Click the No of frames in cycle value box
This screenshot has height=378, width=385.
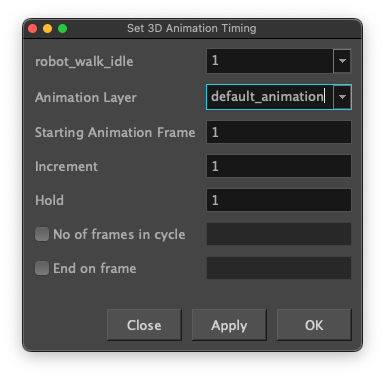[279, 234]
